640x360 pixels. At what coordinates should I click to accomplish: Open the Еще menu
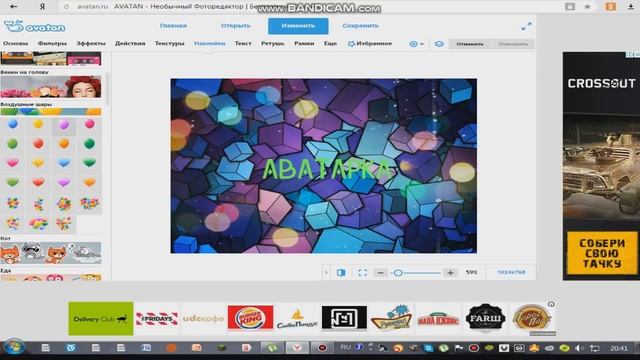click(x=330, y=43)
